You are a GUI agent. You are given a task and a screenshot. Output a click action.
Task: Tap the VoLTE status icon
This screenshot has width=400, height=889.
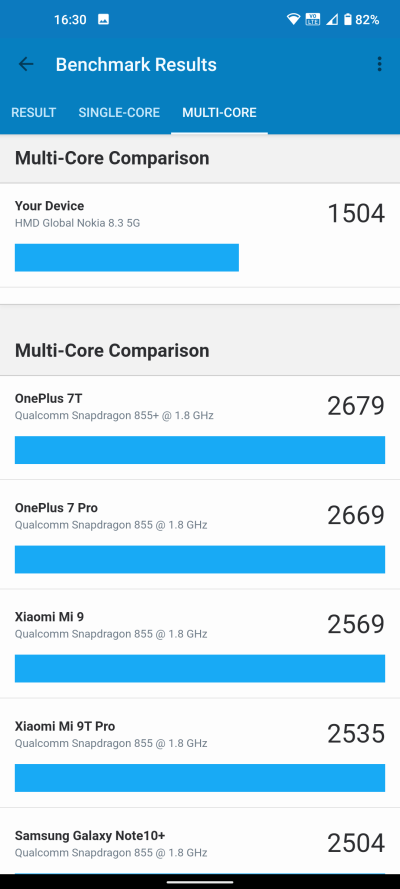(x=313, y=19)
